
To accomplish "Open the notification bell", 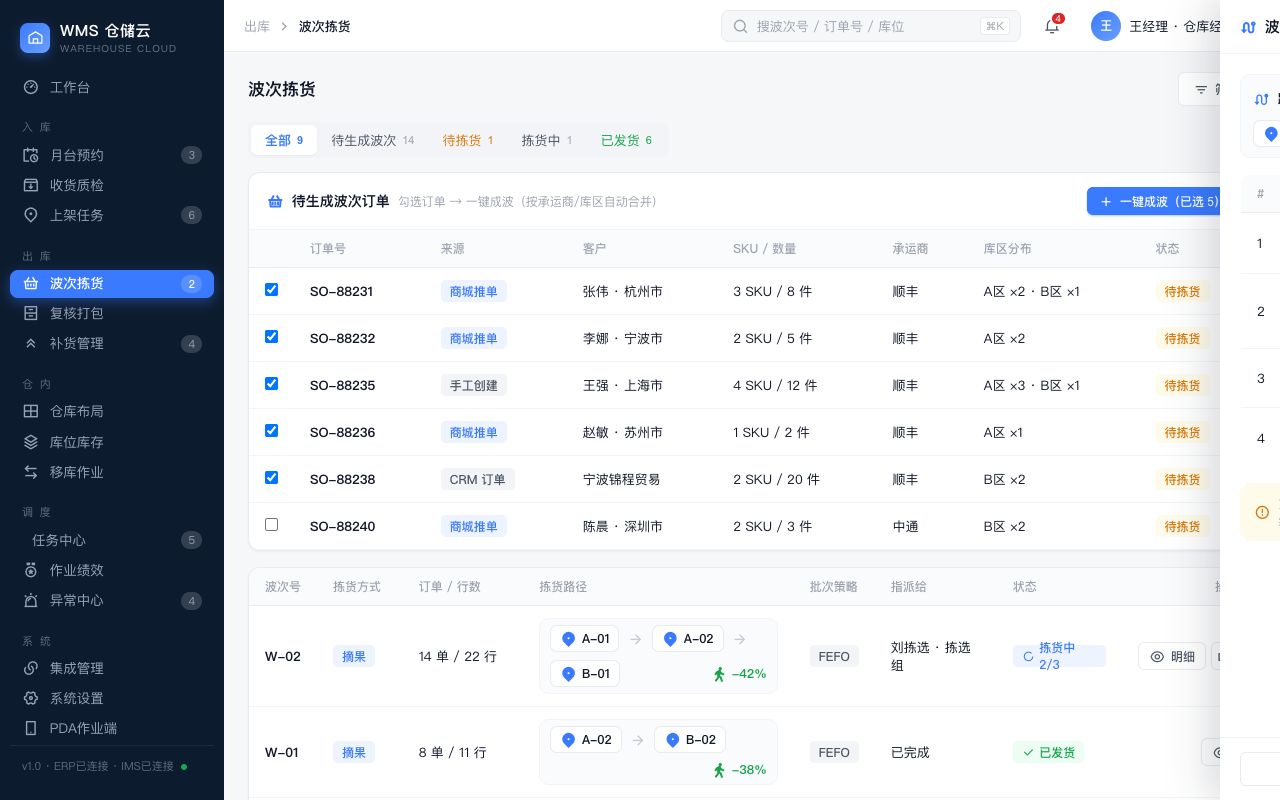I will pyautogui.click(x=1052, y=26).
